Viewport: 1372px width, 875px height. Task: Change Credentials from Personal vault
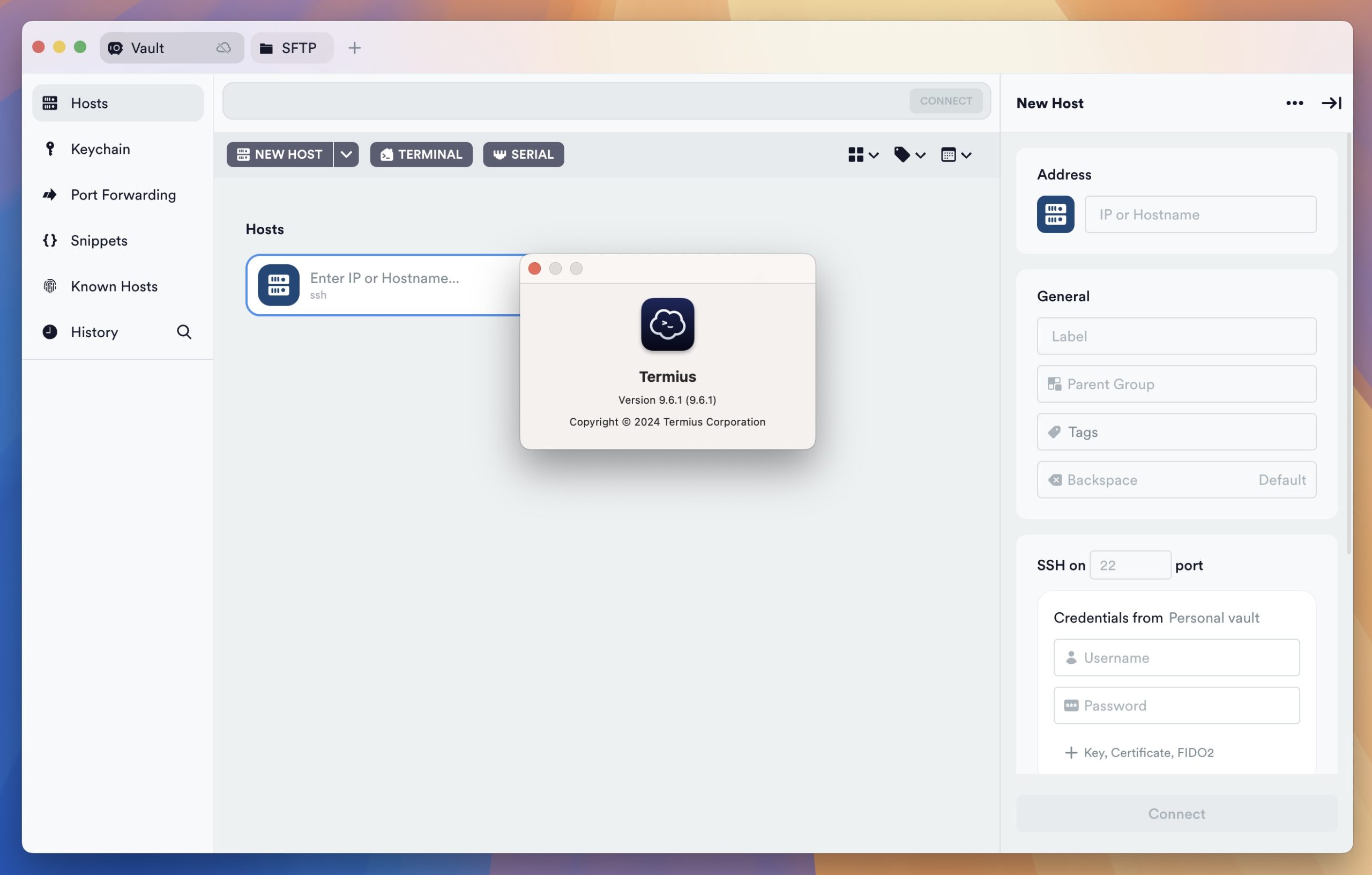pyautogui.click(x=1213, y=618)
